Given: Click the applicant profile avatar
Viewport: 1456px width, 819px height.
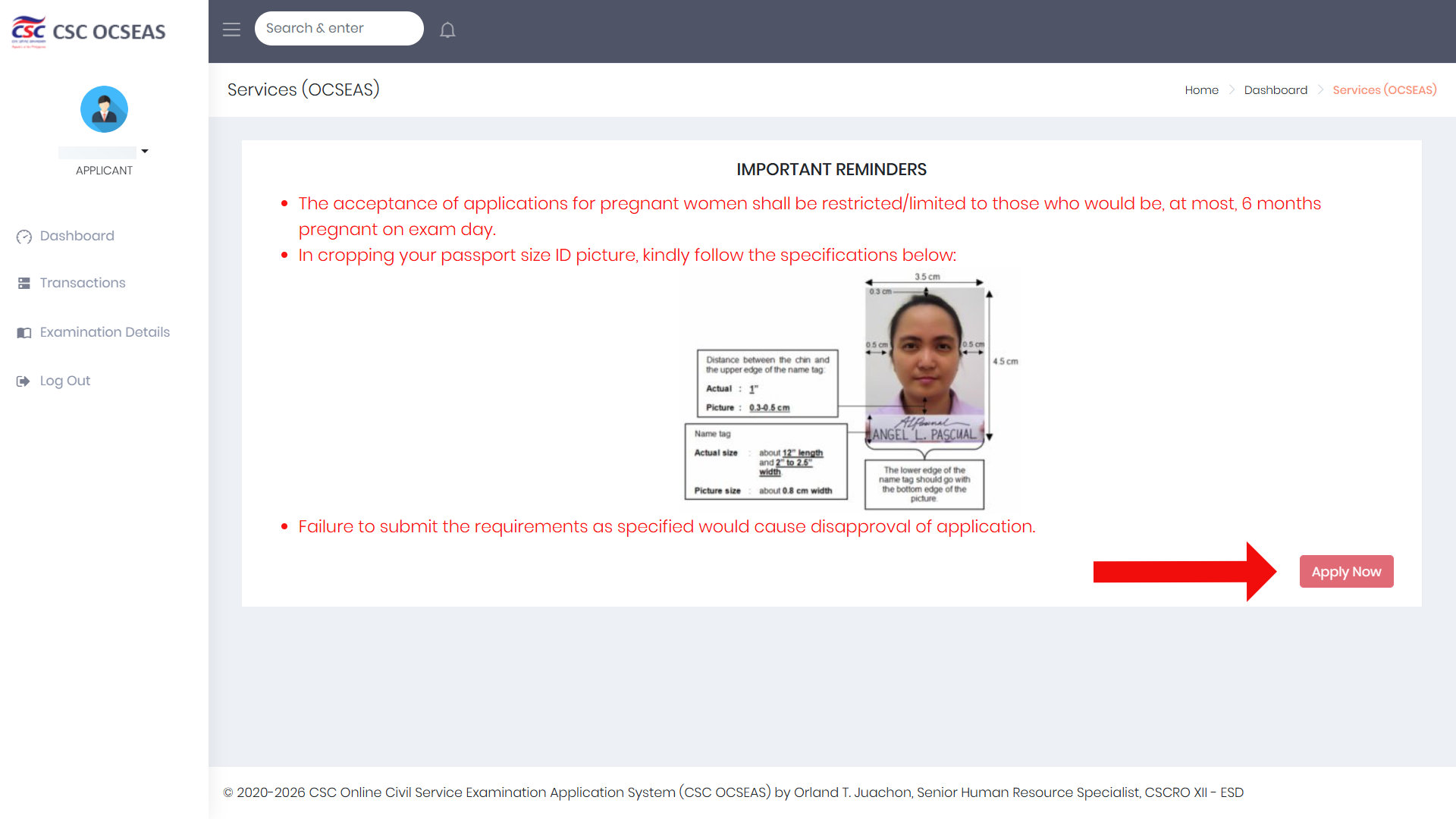Looking at the screenshot, I should pyautogui.click(x=104, y=109).
